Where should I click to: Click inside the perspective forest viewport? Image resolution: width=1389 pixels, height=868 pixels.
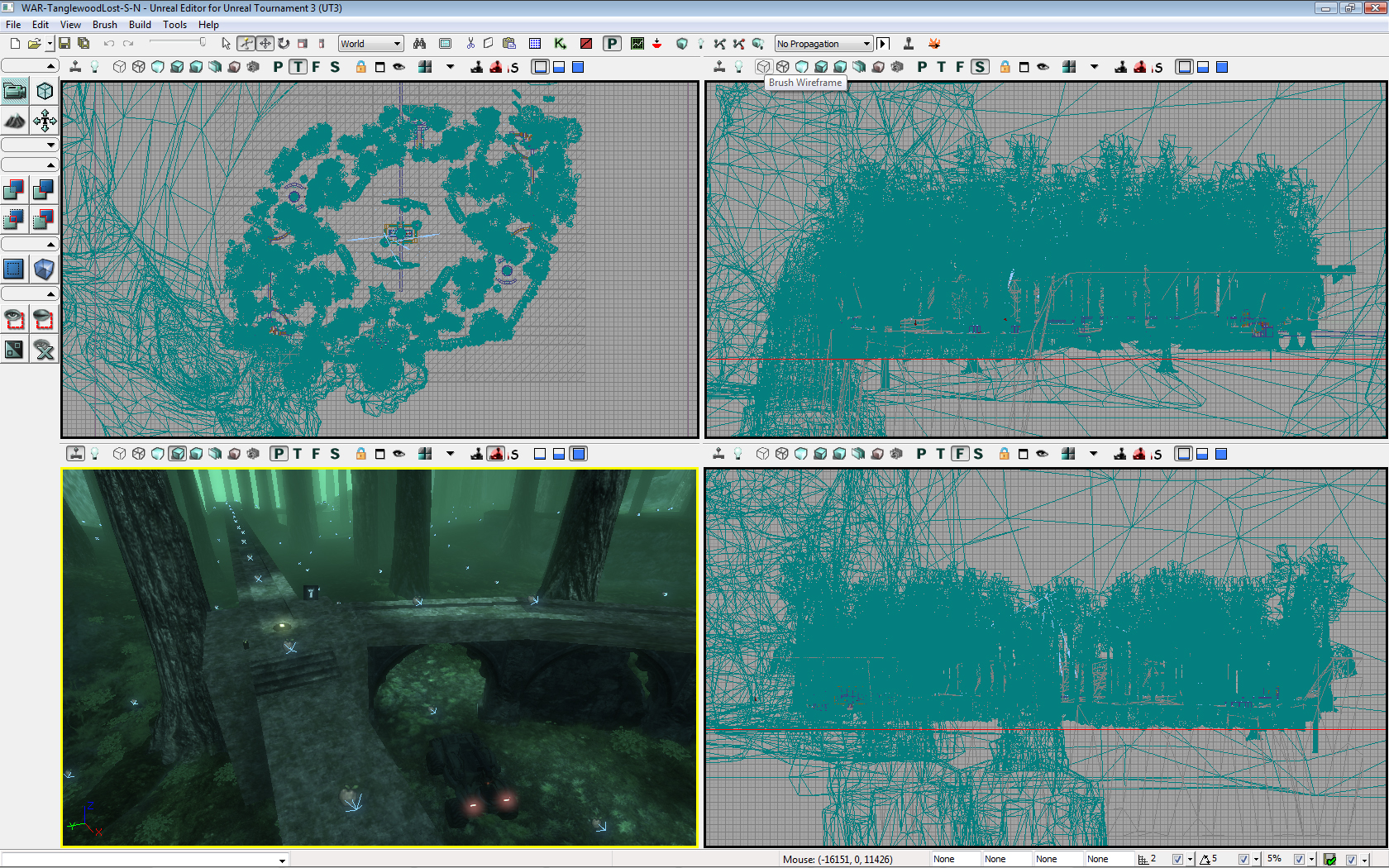(379, 657)
